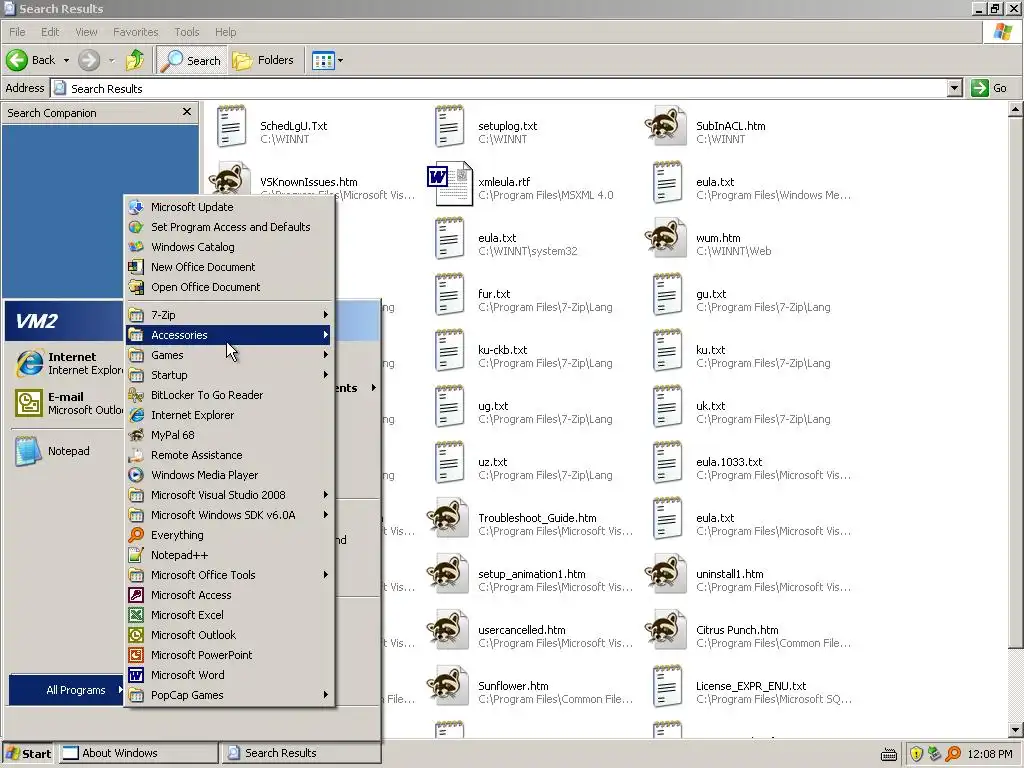Launch BitLocker To Go Reader
Image resolution: width=1024 pixels, height=768 pixels.
pos(229,395)
